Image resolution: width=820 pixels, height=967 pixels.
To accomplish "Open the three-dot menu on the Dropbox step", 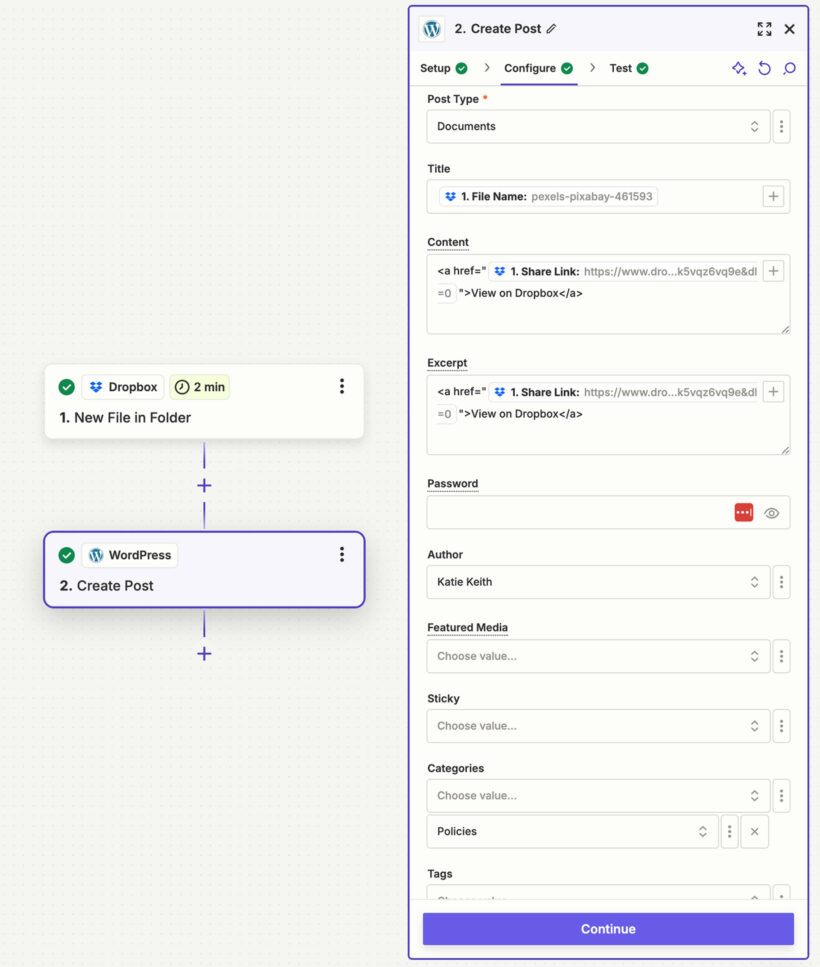I will (x=341, y=385).
